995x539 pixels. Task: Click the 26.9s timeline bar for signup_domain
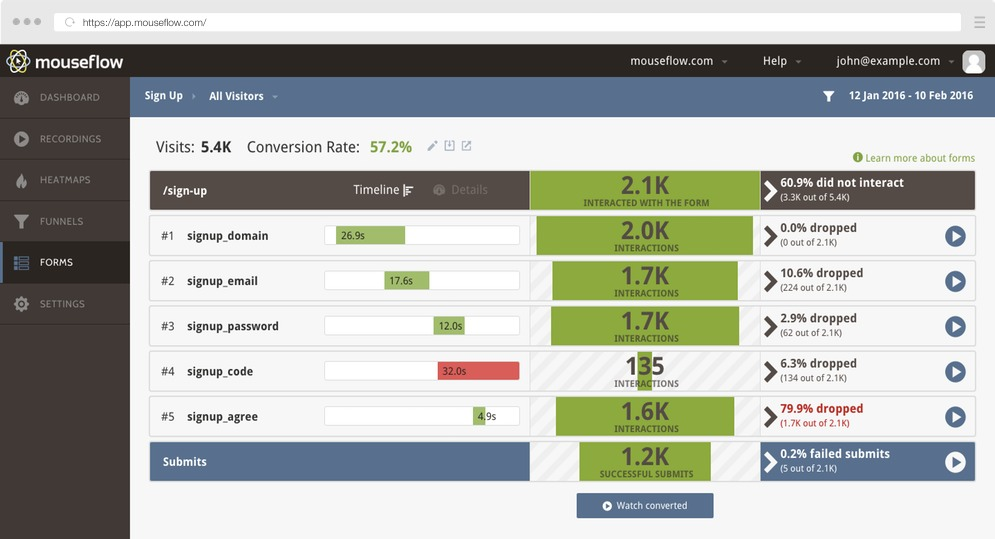pyautogui.click(x=371, y=236)
